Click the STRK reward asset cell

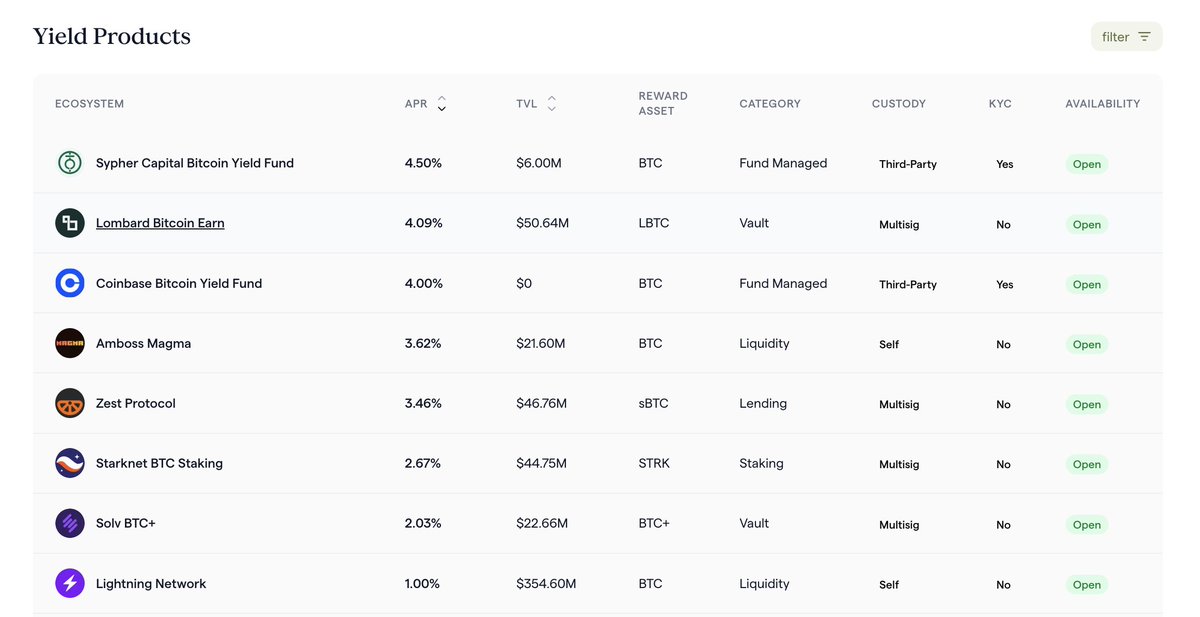pos(654,463)
